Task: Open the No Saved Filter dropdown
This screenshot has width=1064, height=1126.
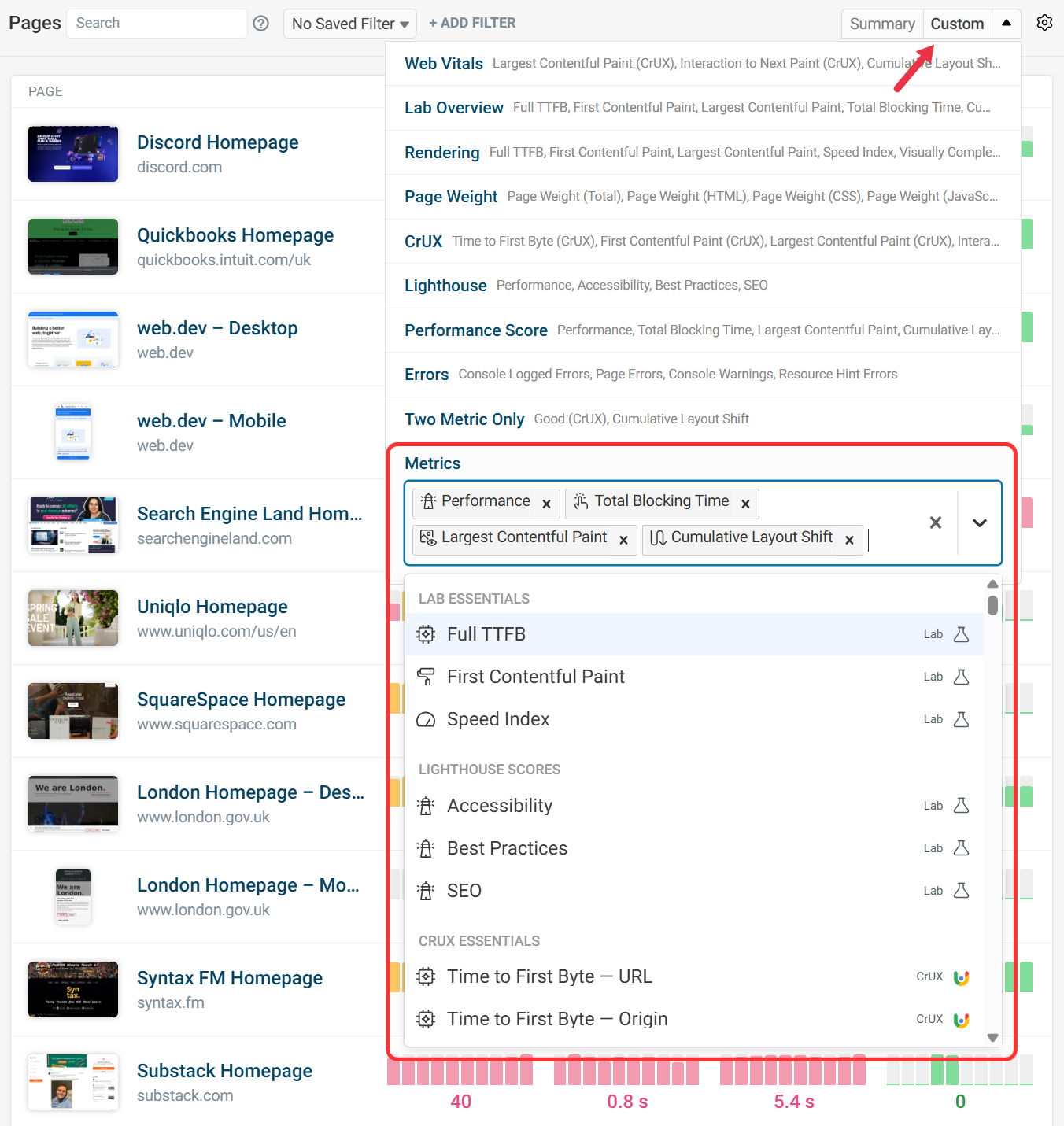Action: (350, 24)
